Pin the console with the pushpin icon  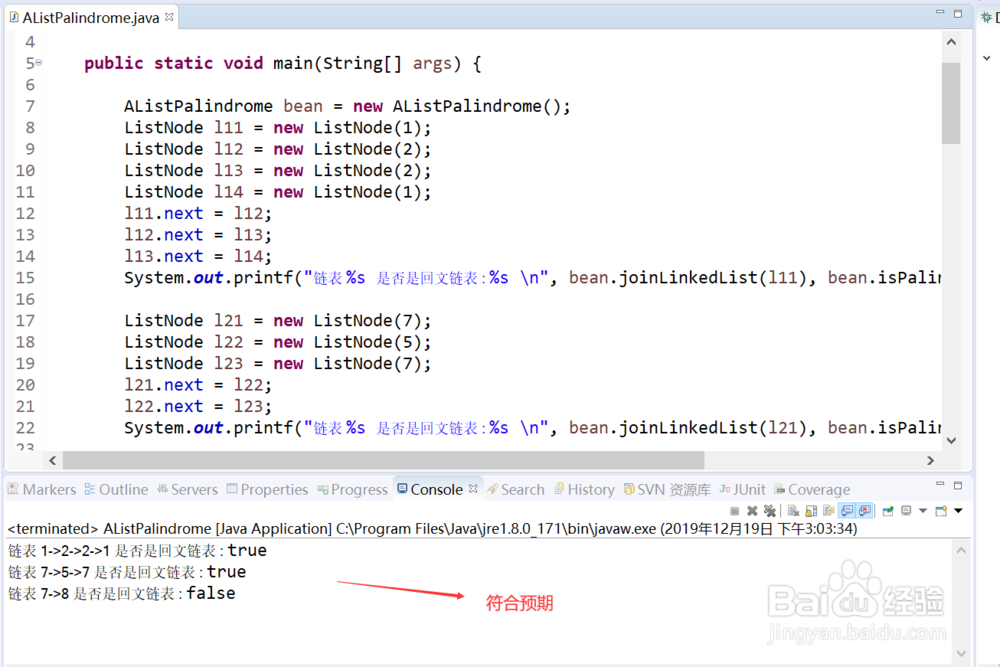pyautogui.click(x=888, y=511)
